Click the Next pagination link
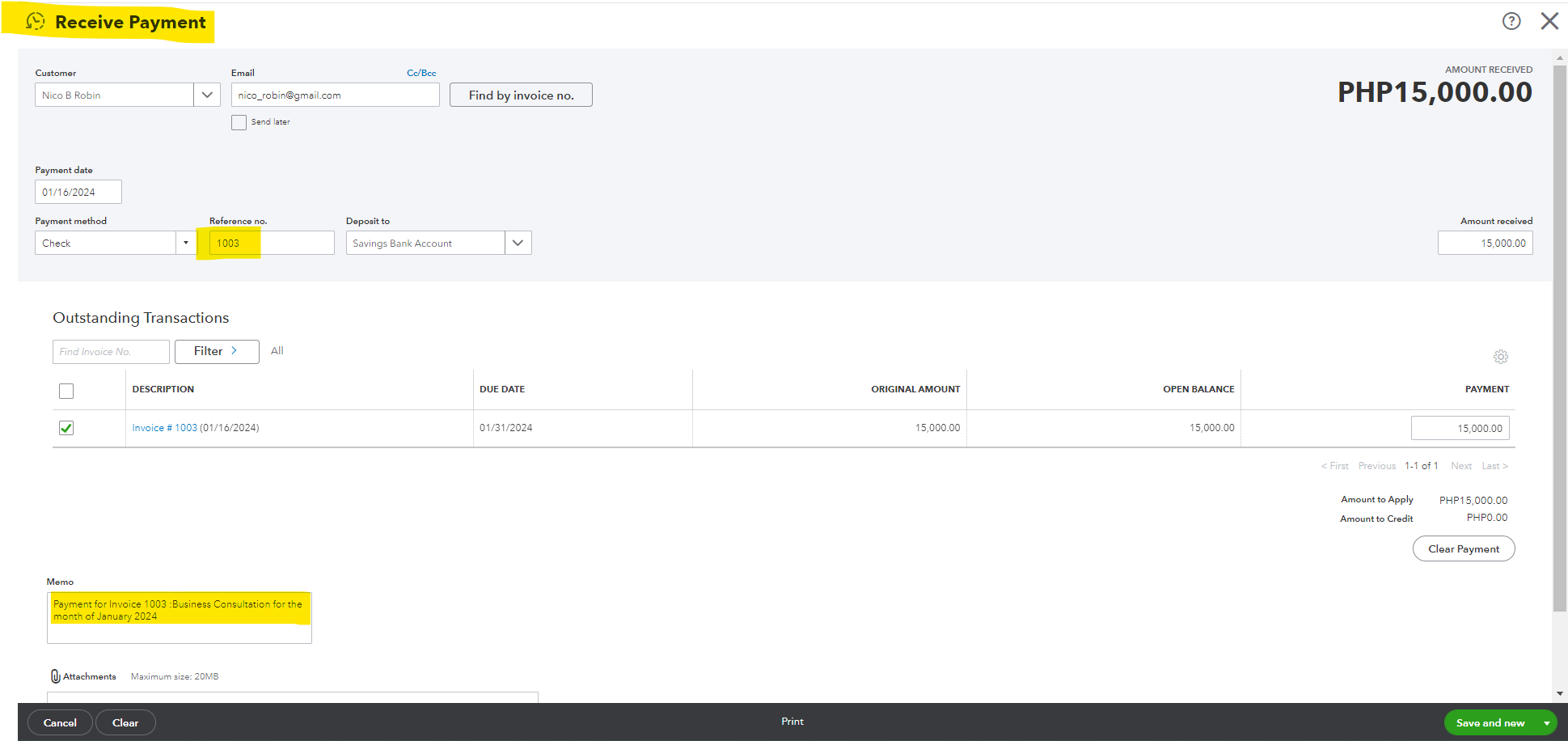The height and width of the screenshot is (741, 1568). (1461, 466)
